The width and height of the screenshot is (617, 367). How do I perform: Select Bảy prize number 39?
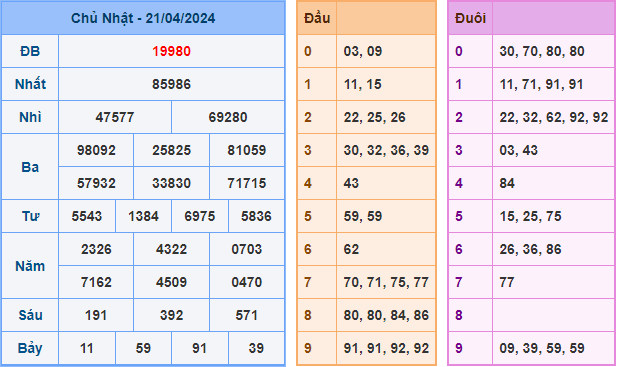(x=256, y=349)
